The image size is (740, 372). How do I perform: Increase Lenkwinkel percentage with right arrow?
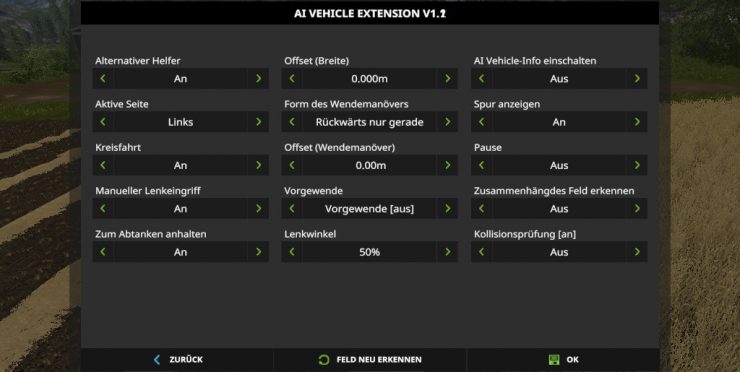pyautogui.click(x=448, y=252)
